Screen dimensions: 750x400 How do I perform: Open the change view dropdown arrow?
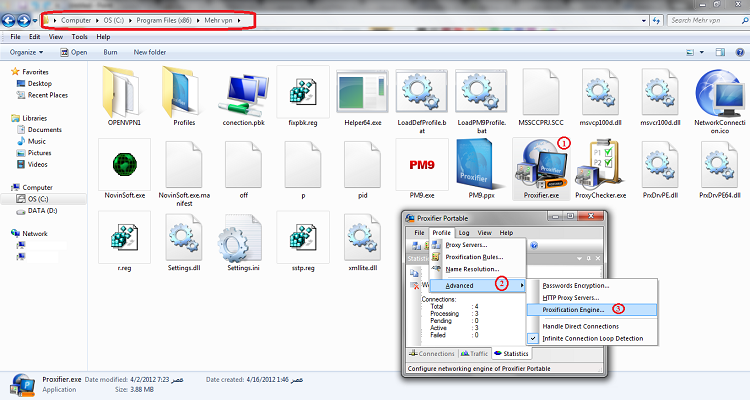point(702,52)
